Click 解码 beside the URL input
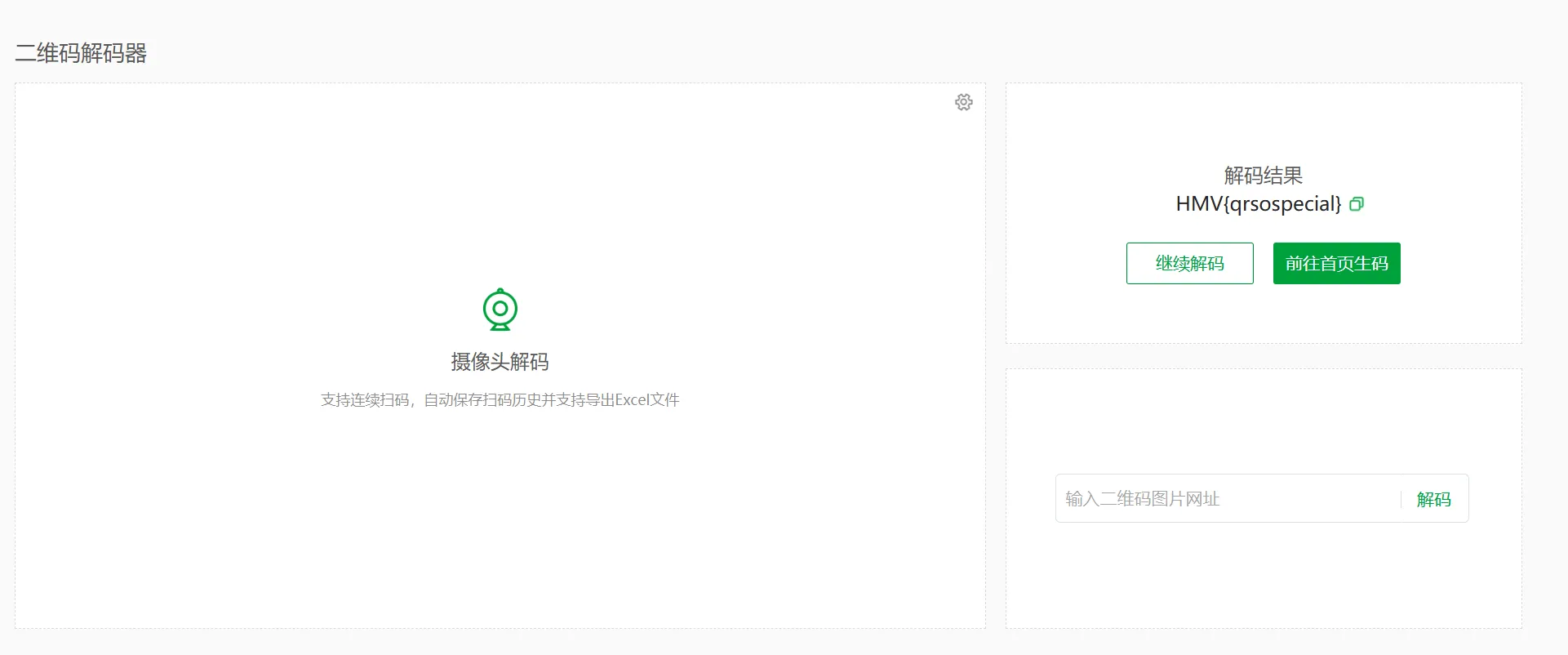 click(x=1433, y=499)
